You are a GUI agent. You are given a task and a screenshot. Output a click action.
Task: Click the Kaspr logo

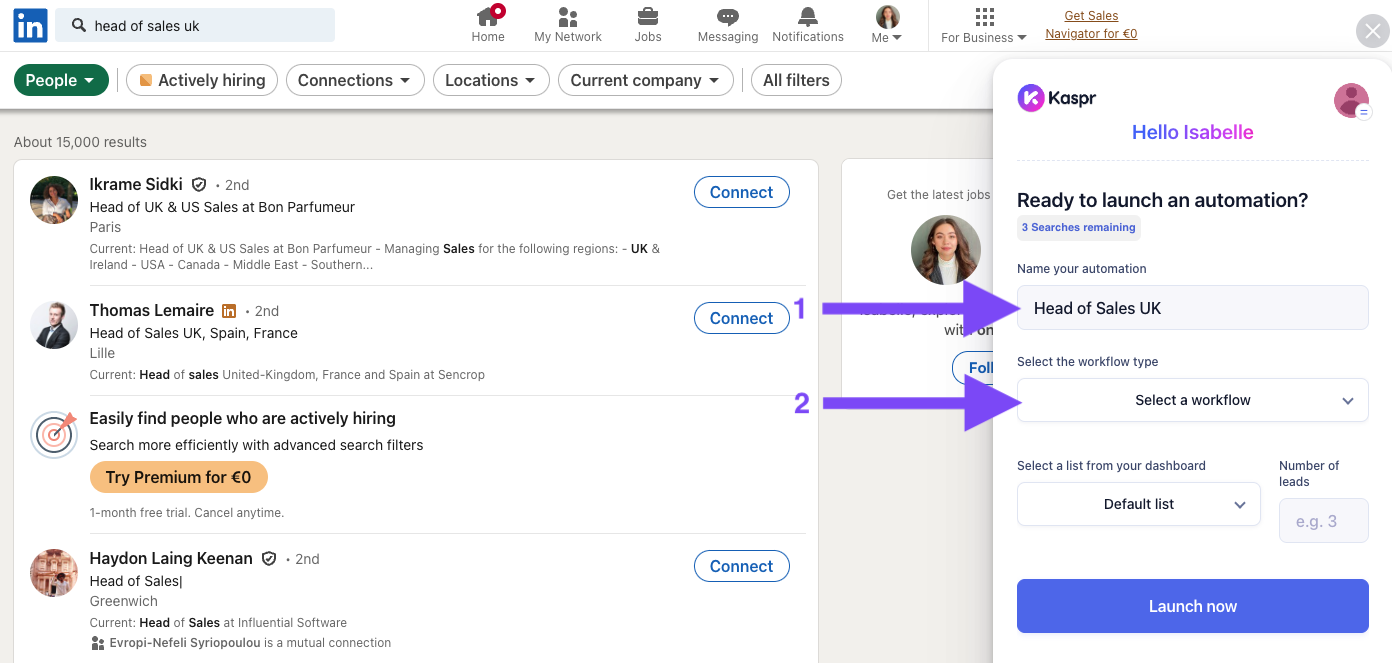tap(1057, 98)
